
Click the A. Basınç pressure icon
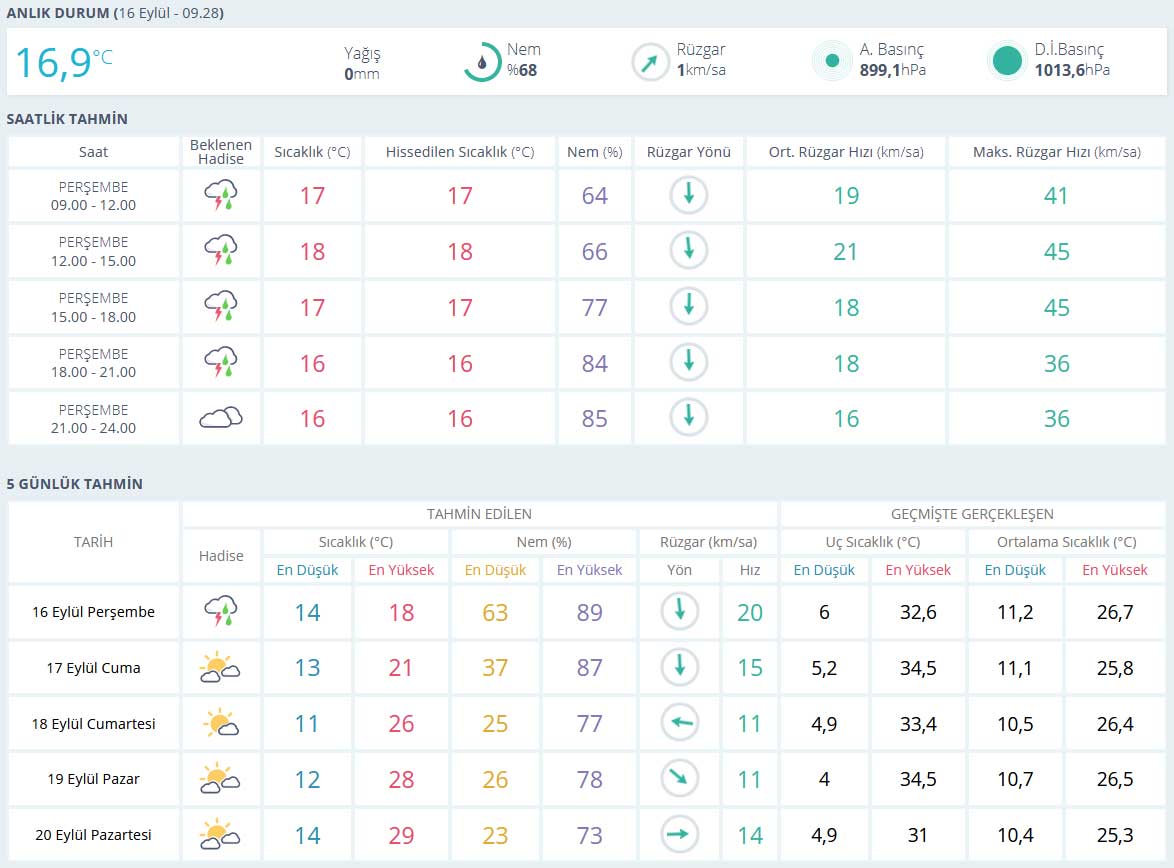click(x=831, y=61)
